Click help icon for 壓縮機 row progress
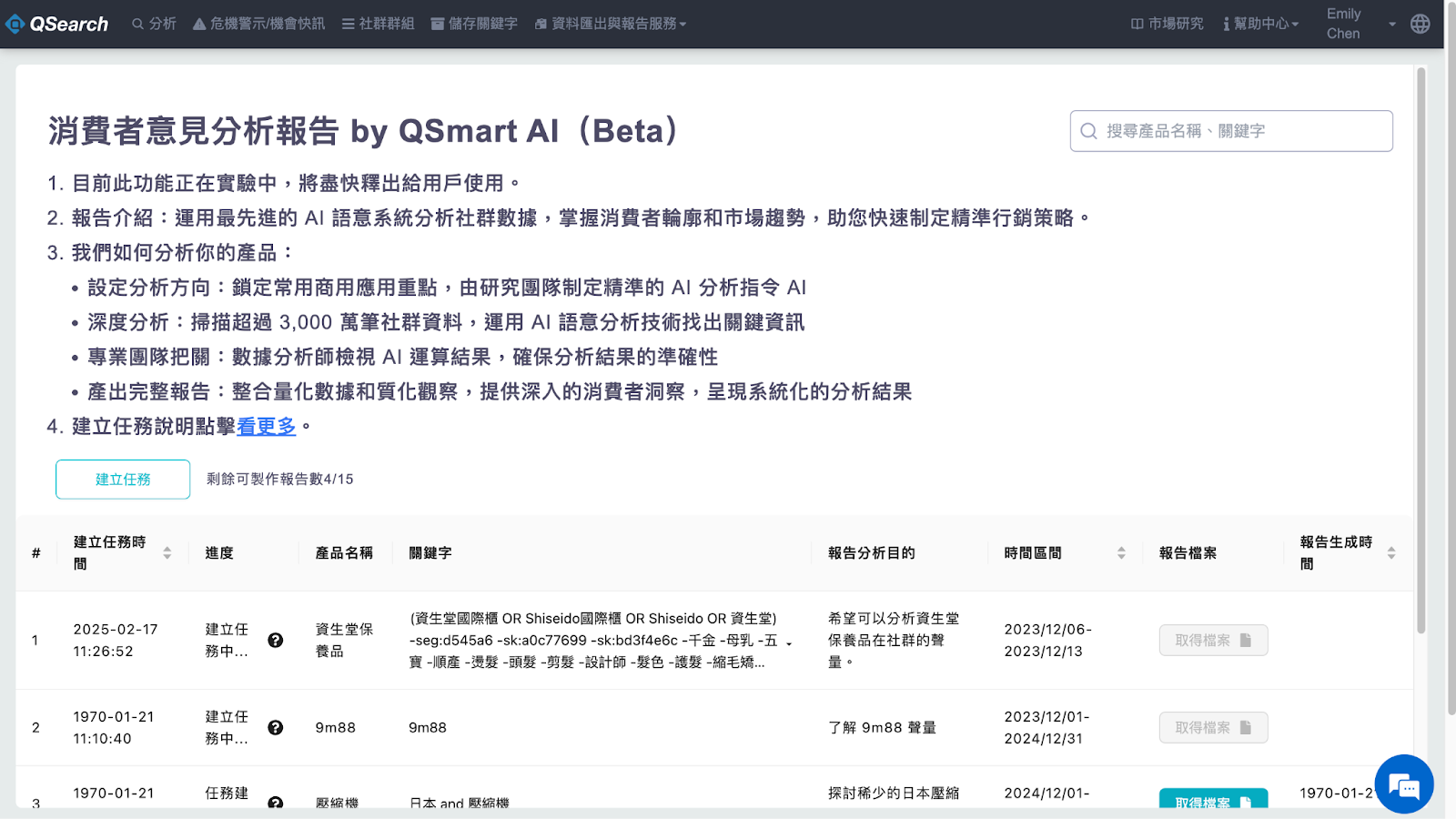The height and width of the screenshot is (819, 1456). point(275,803)
